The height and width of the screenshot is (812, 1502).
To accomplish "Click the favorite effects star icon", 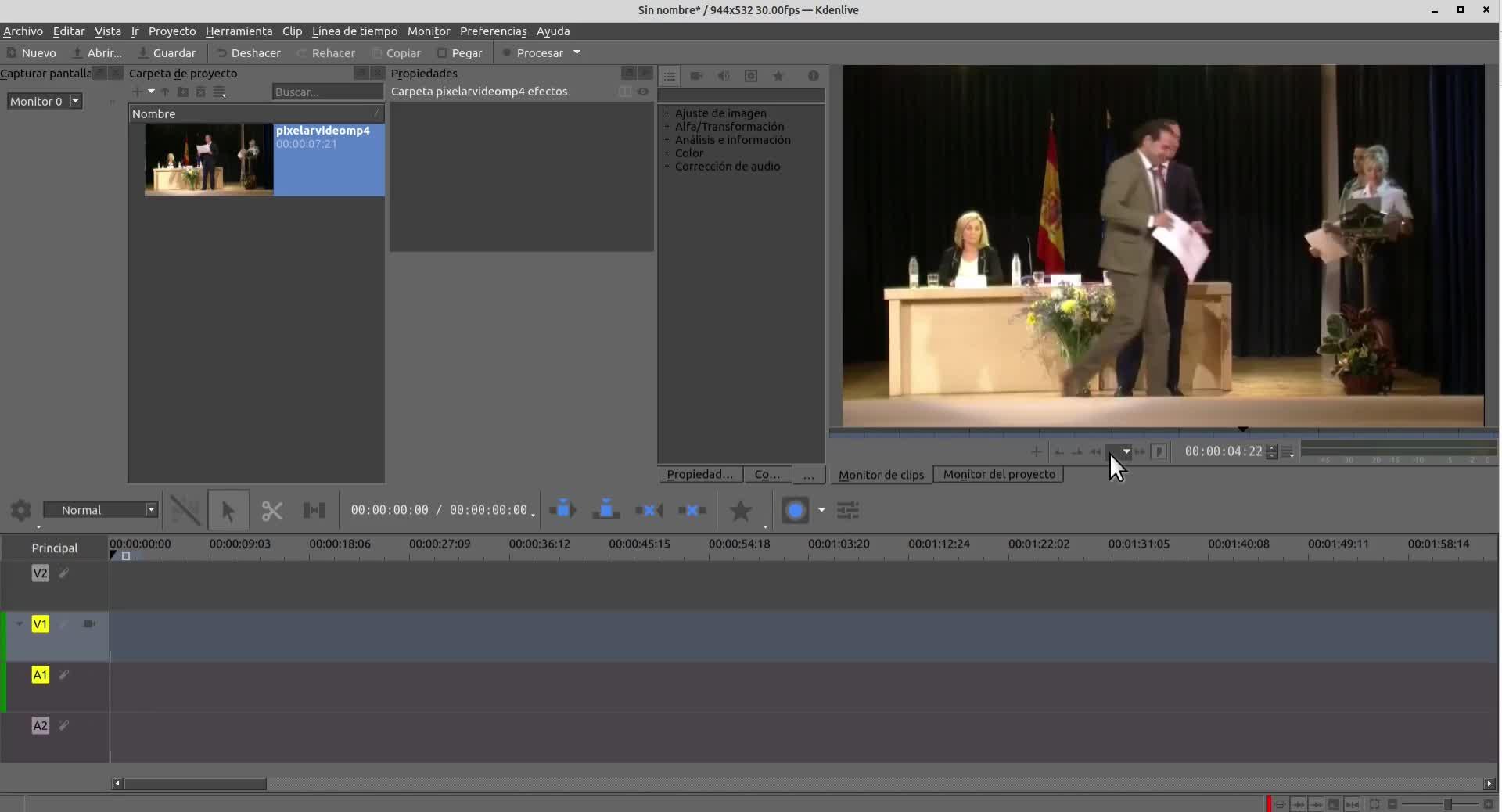I will 740,511.
